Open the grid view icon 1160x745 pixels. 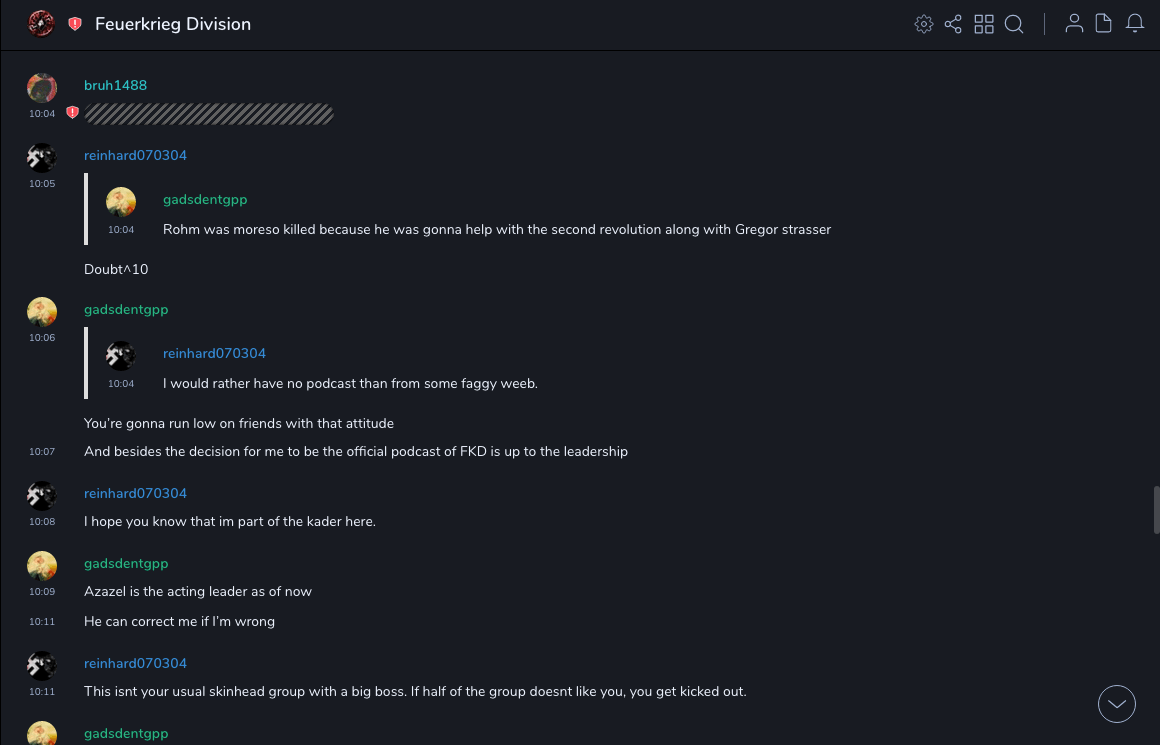coord(984,24)
